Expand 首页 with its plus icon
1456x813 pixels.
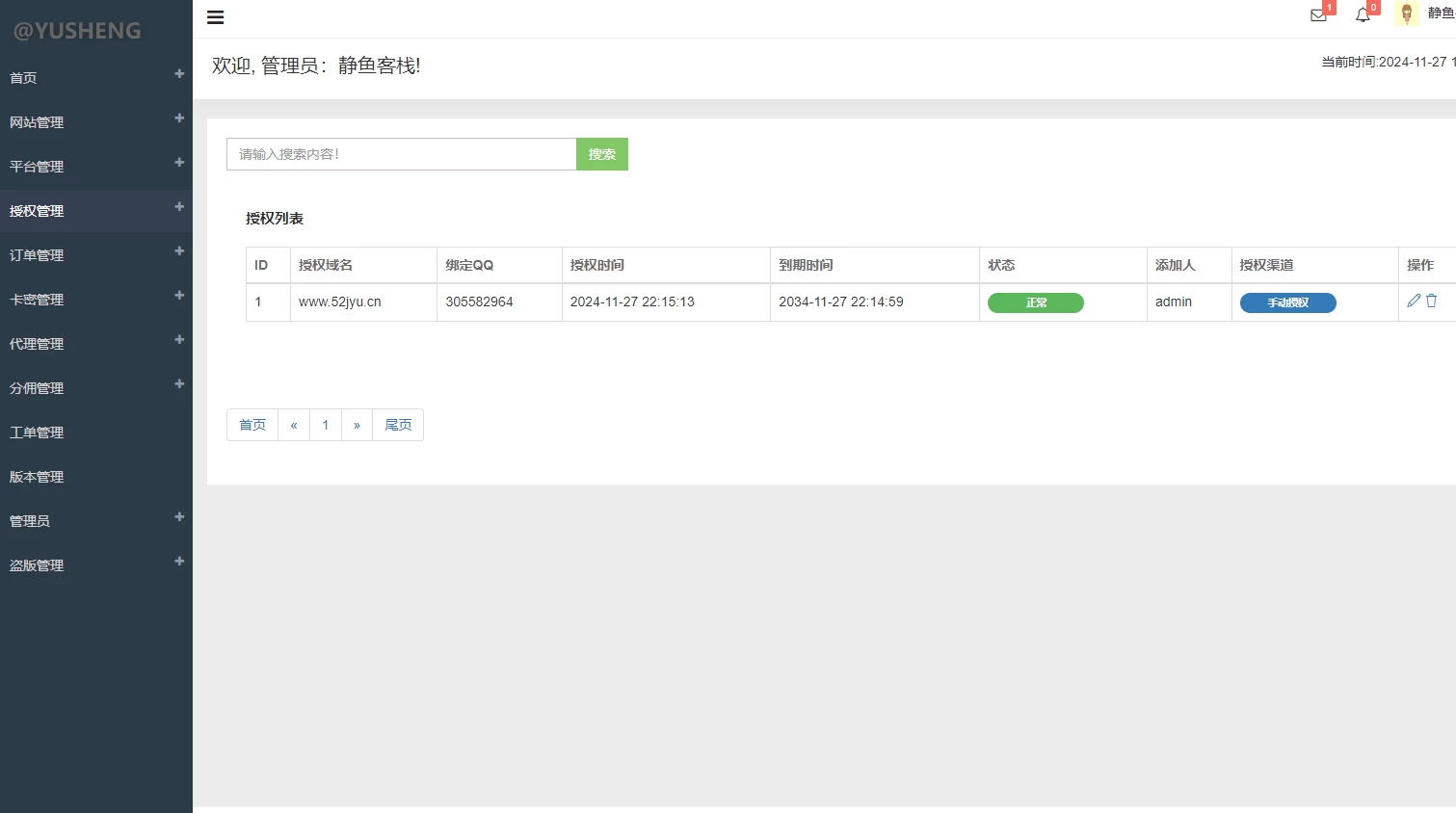coord(179,74)
